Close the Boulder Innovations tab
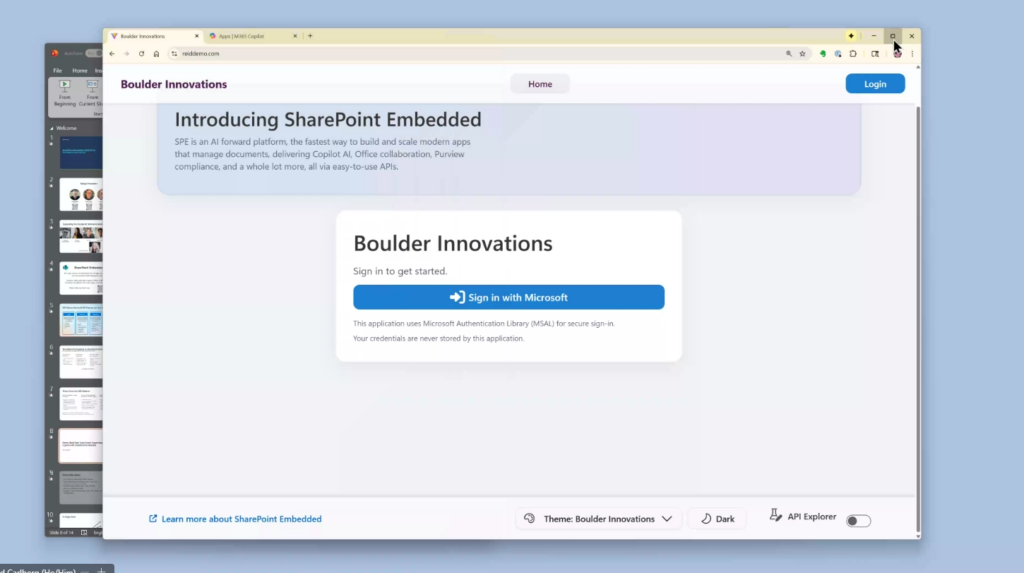 click(197, 36)
